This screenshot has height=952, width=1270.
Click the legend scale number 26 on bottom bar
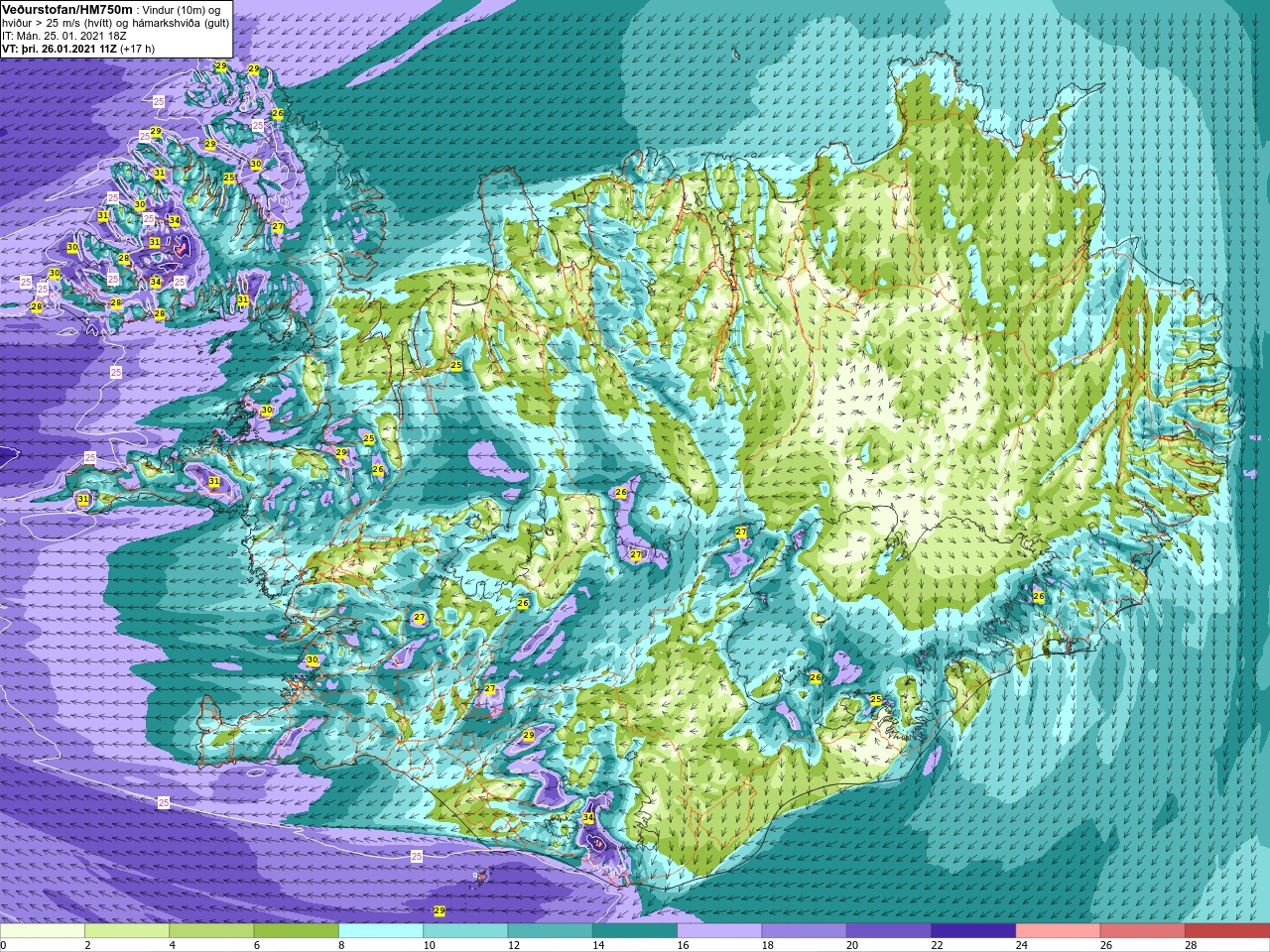[1106, 945]
